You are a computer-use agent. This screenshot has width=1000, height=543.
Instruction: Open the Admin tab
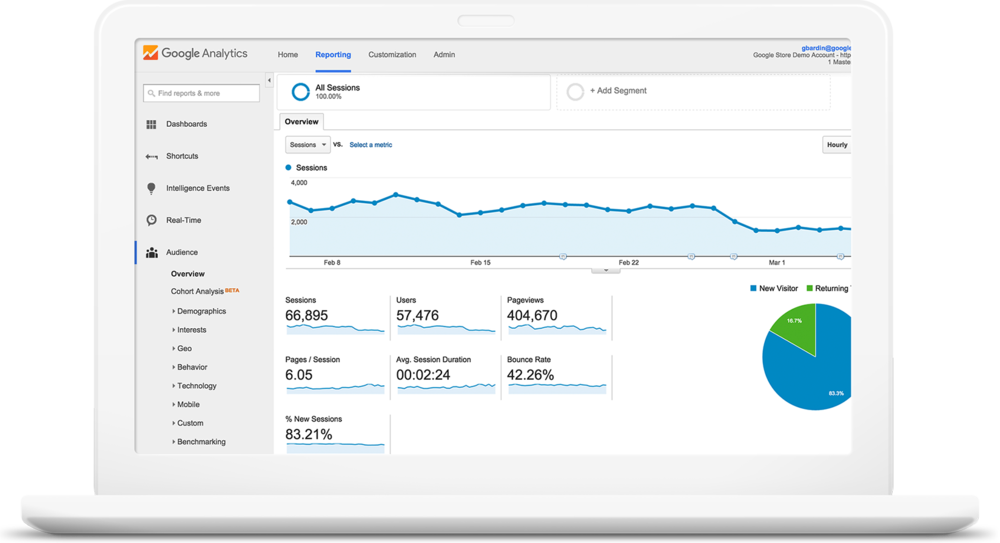(x=445, y=55)
